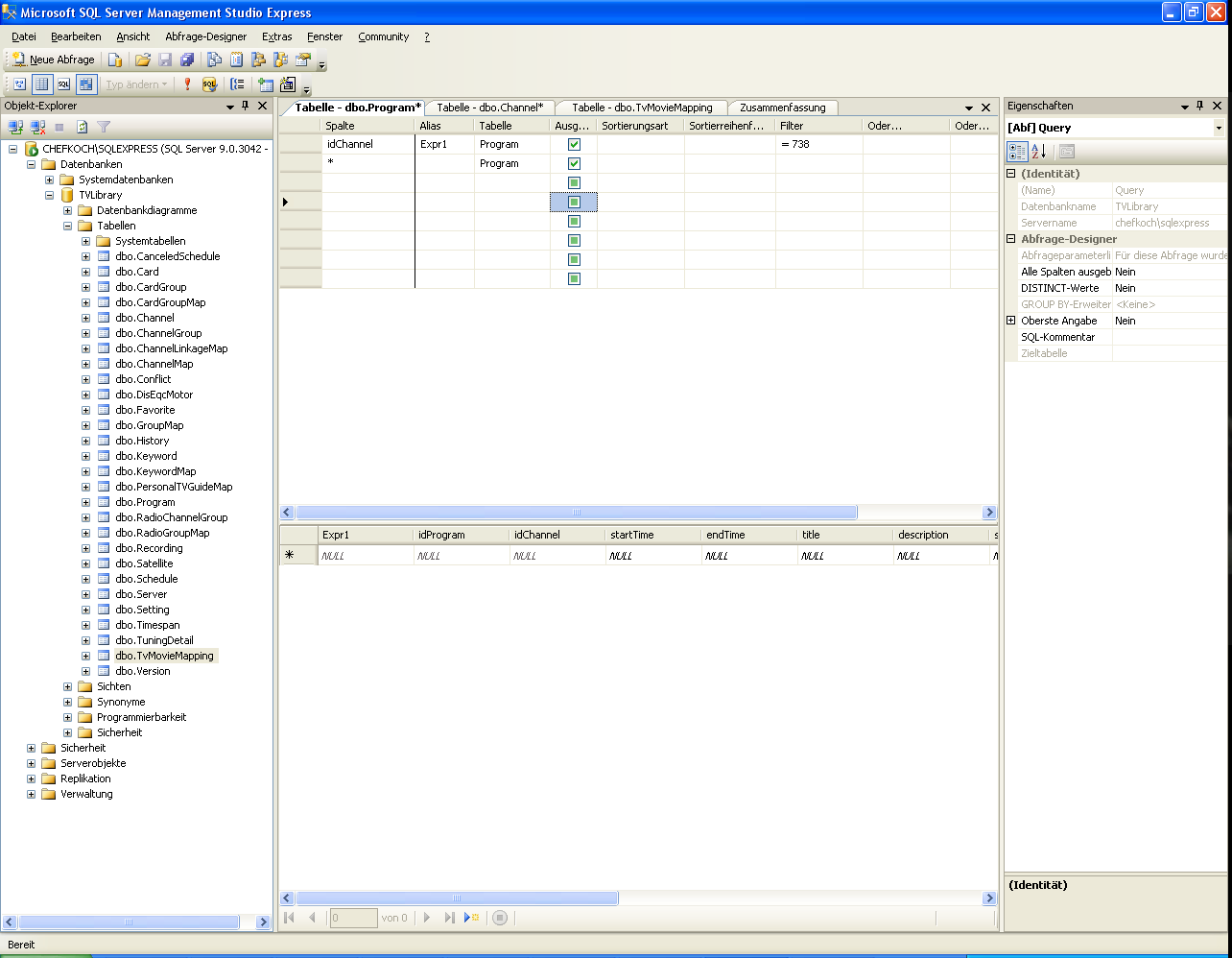Click the results pane horizontal scrollbar thumb

coord(457,898)
